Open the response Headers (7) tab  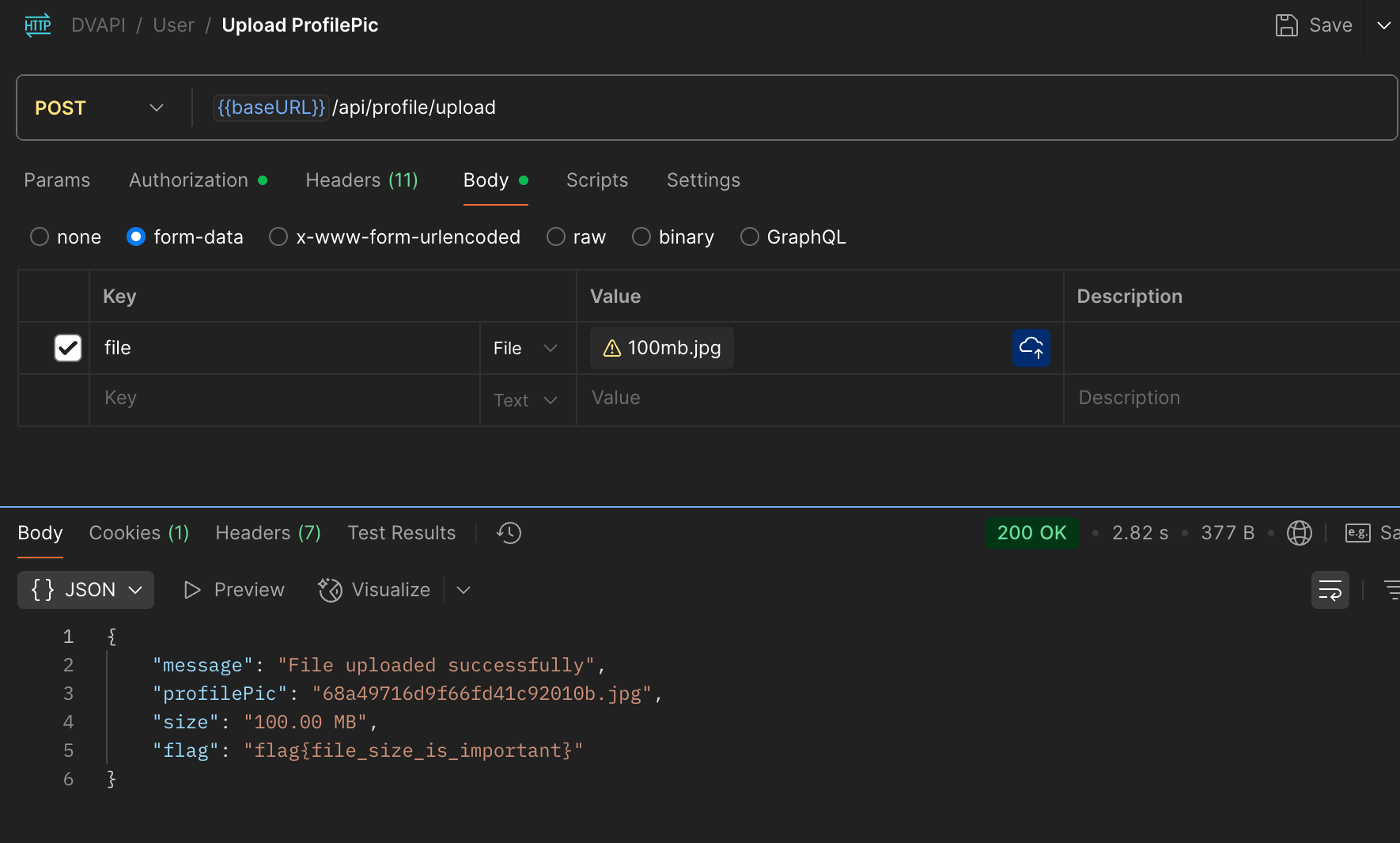(x=268, y=533)
